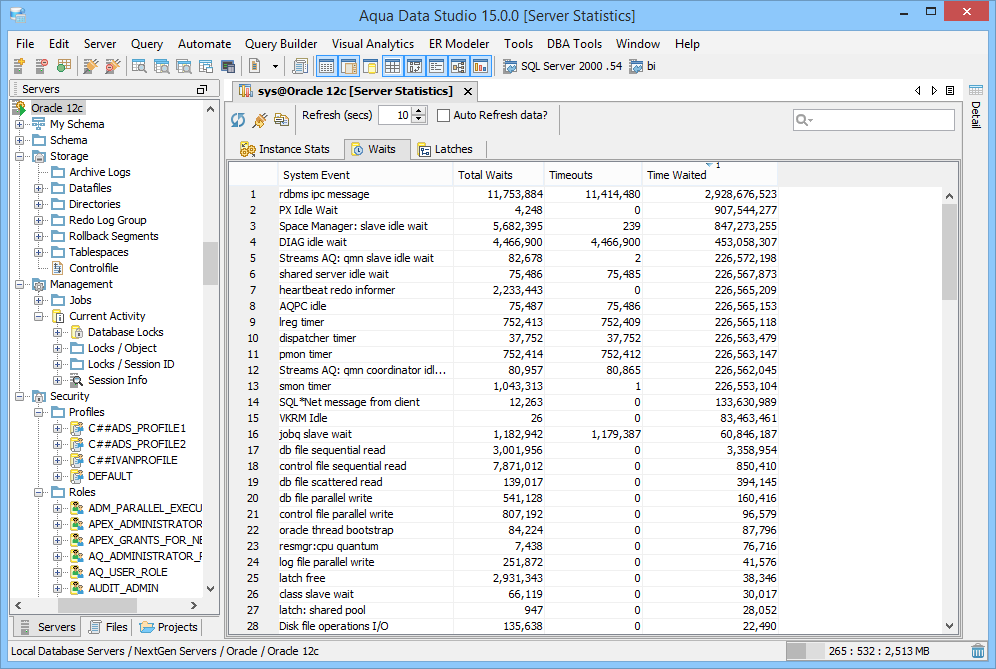
Task: Toggle the second highlighted window-layout toolbar button
Action: (x=349, y=66)
